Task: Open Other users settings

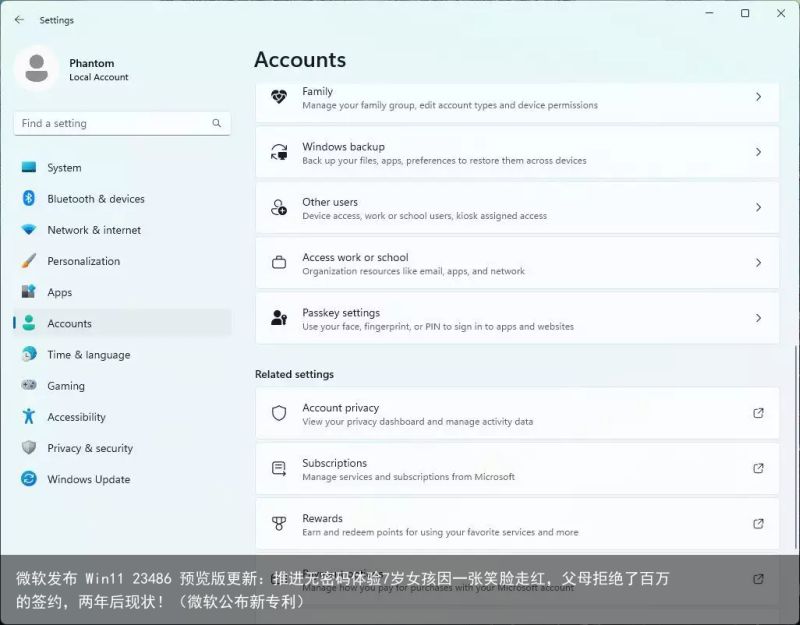Action: coord(517,207)
